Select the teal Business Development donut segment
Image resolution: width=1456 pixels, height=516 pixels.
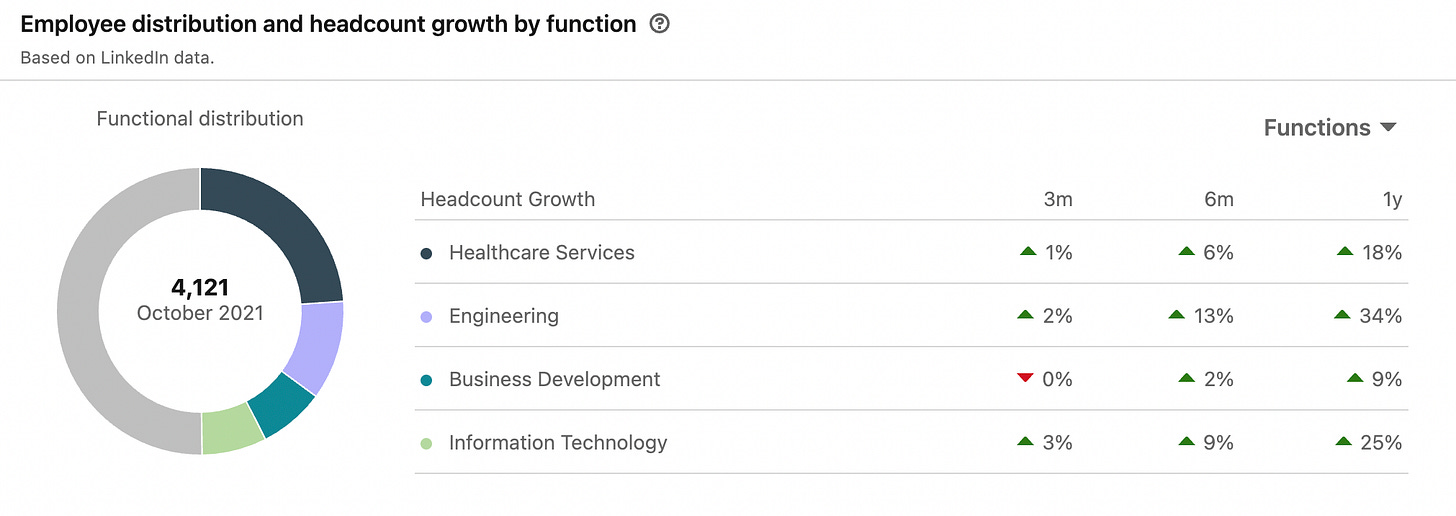[283, 403]
